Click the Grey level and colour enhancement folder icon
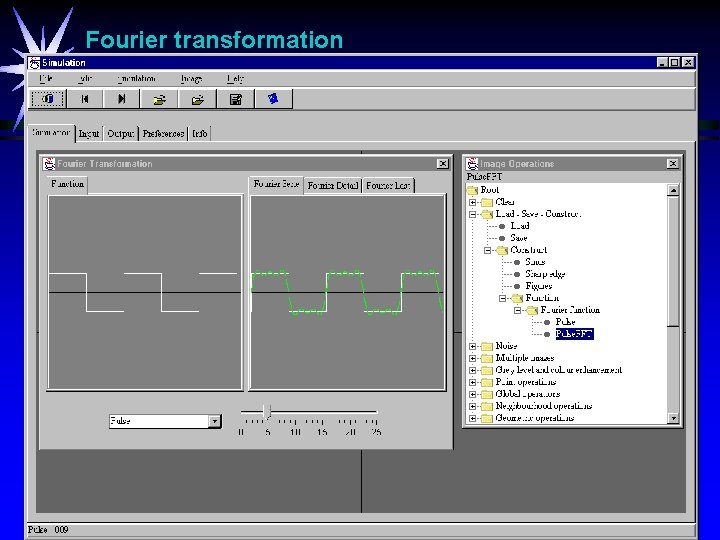 [x=487, y=370]
